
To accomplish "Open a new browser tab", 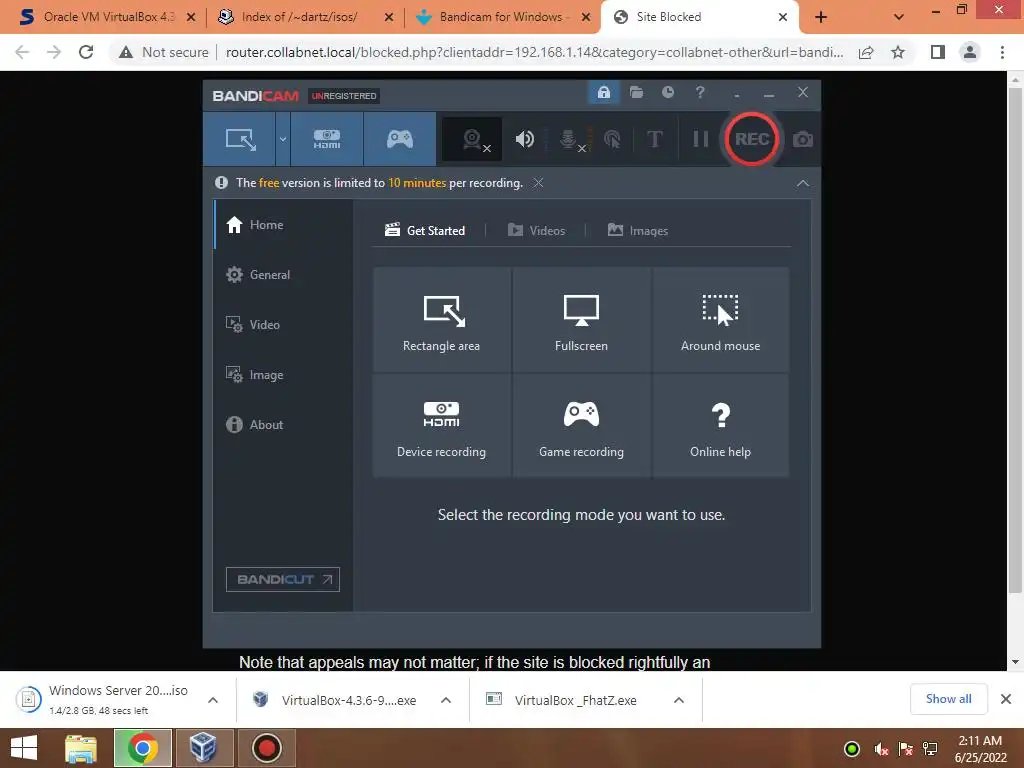I will (x=821, y=18).
